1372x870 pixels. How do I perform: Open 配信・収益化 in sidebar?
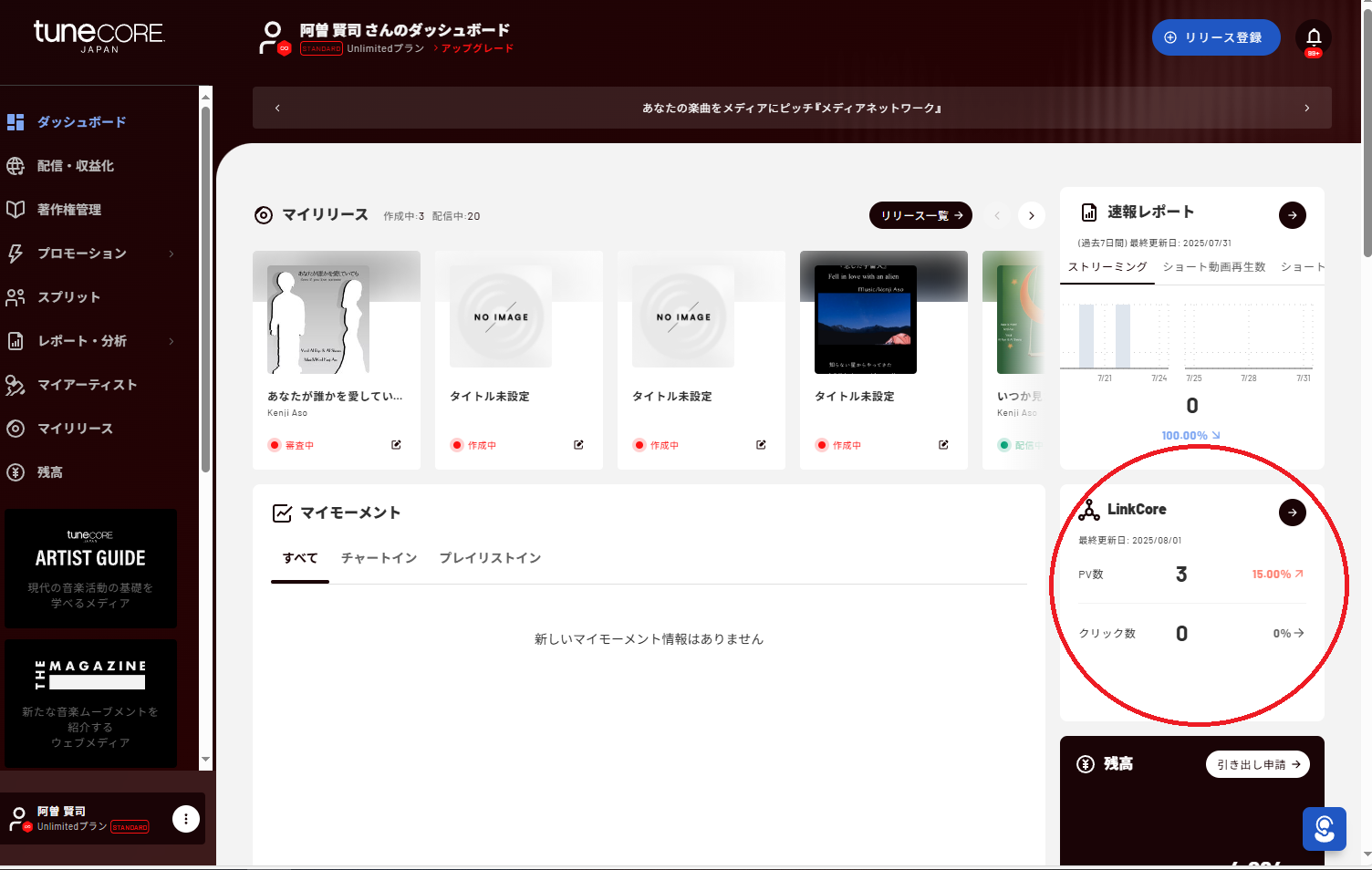click(75, 166)
